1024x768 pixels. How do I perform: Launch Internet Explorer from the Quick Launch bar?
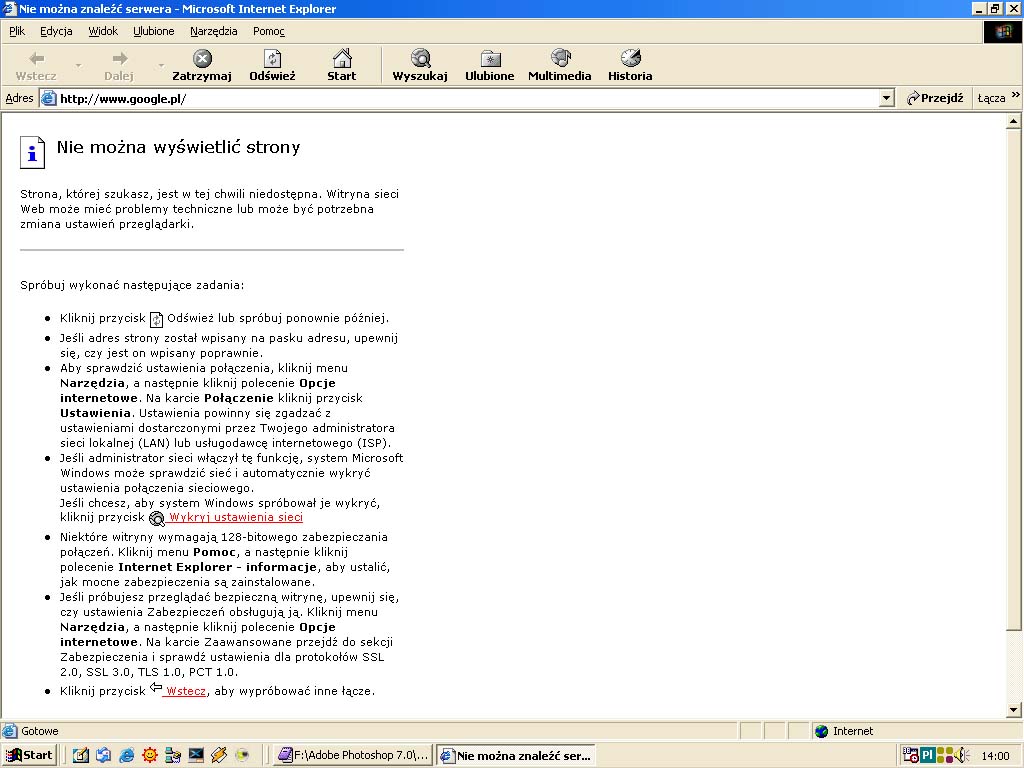(127, 755)
